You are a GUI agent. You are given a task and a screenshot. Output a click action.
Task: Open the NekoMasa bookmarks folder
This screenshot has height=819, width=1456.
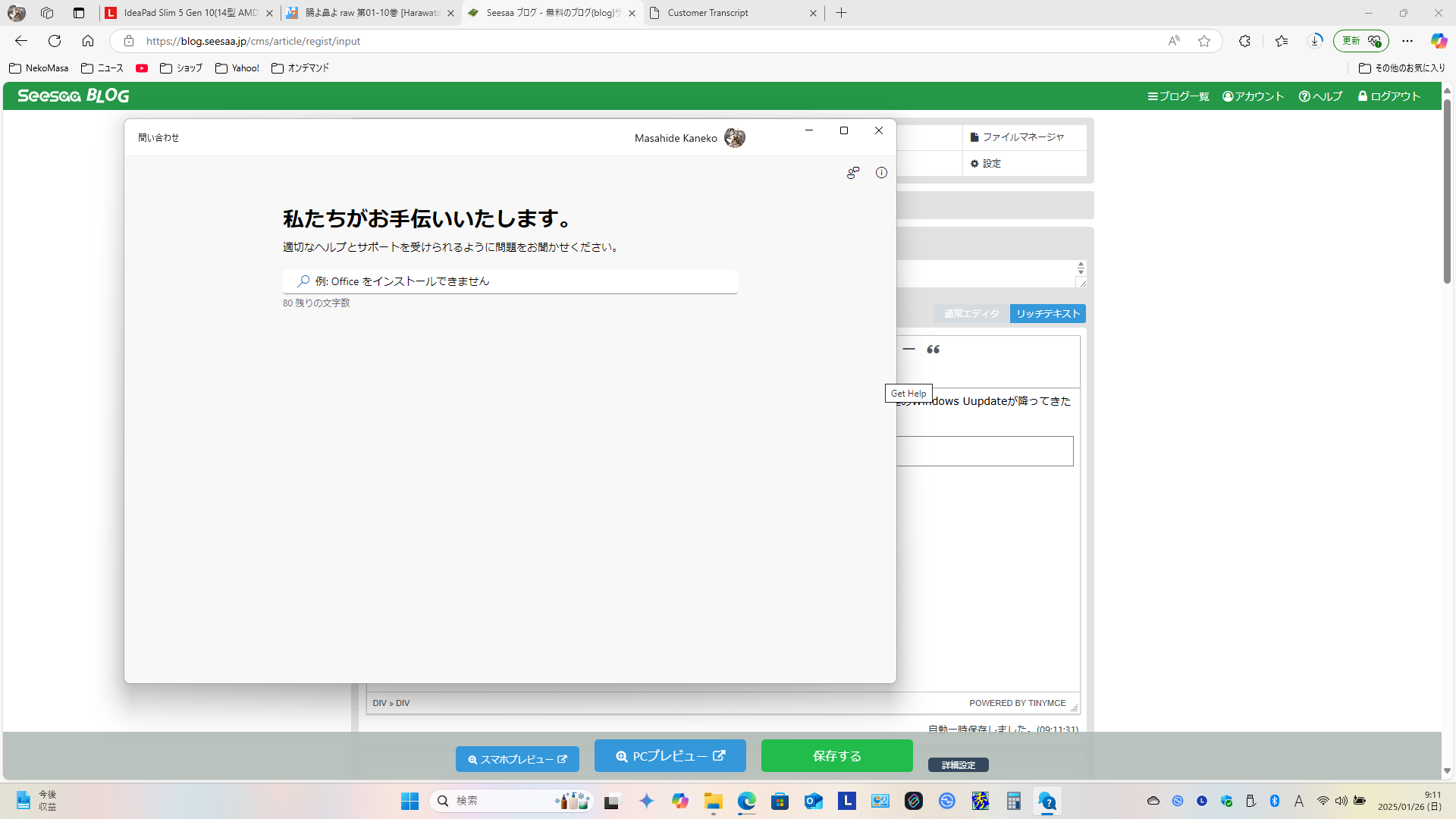pyautogui.click(x=39, y=68)
